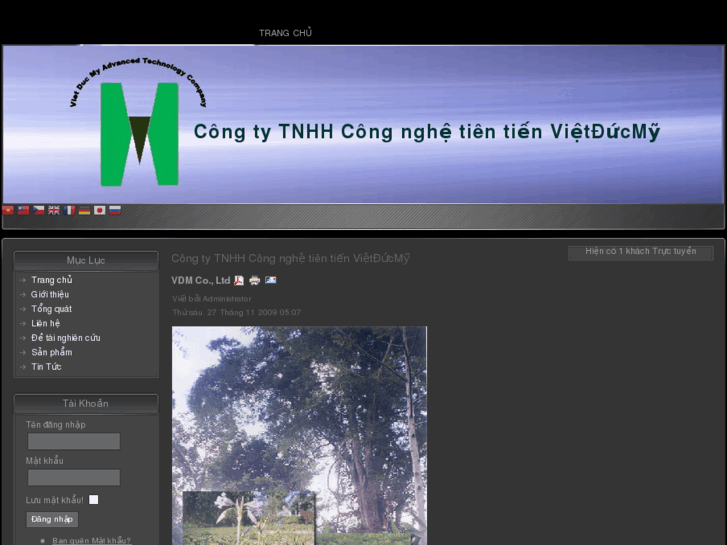
Task: Click the Mật khẩu input field
Action: 74,477
